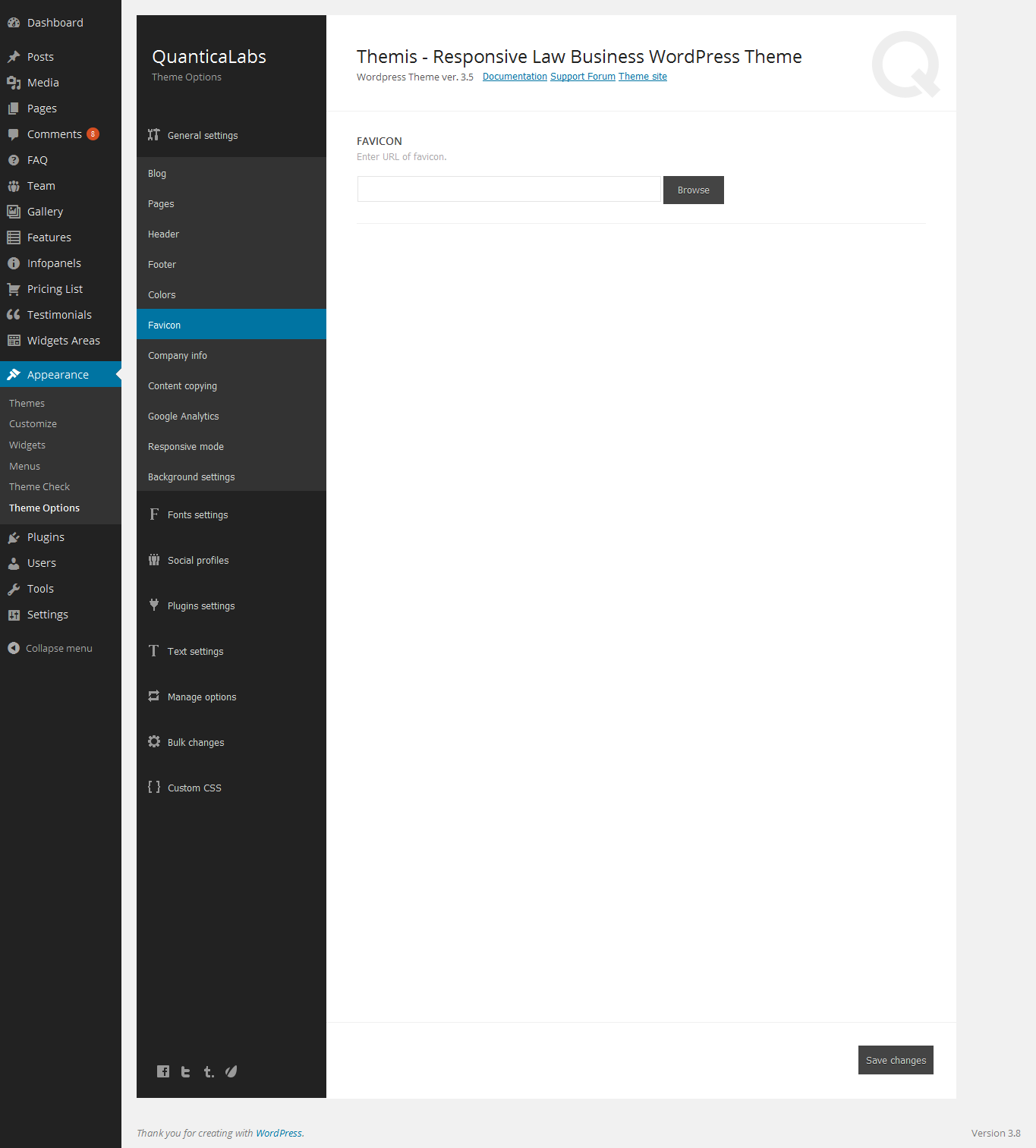The width and height of the screenshot is (1036, 1148).
Task: Open the Documentation link
Action: (x=515, y=77)
